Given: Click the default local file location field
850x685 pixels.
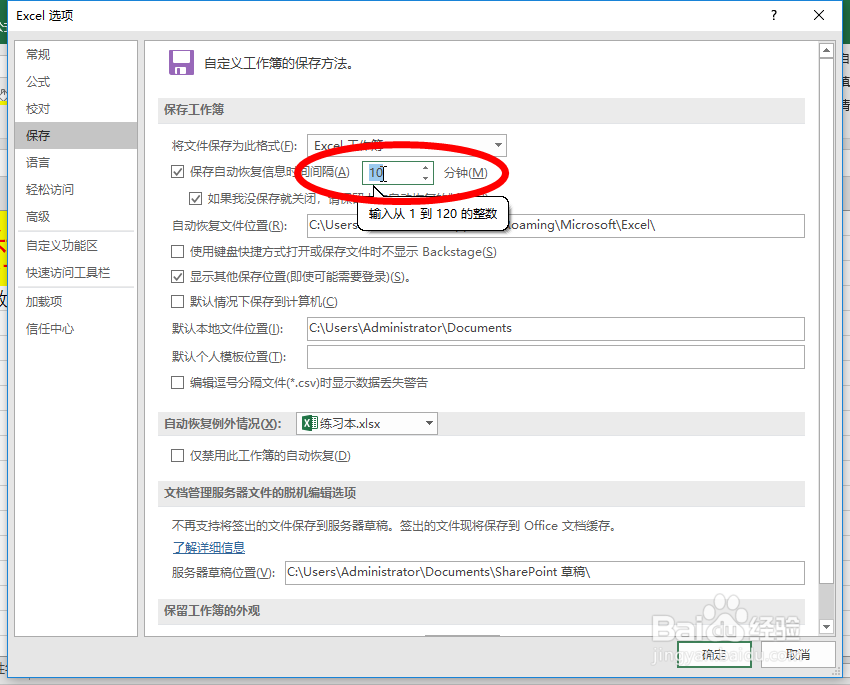Looking at the screenshot, I should [x=556, y=328].
